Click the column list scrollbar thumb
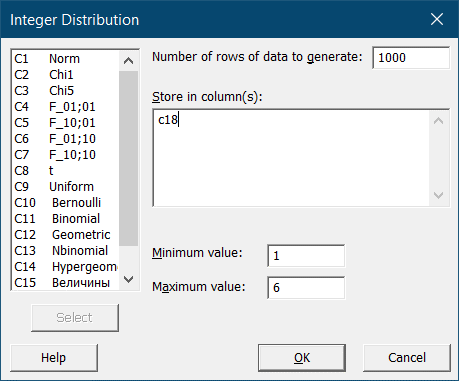Image resolution: width=459 pixels, height=381 pixels. [128, 158]
